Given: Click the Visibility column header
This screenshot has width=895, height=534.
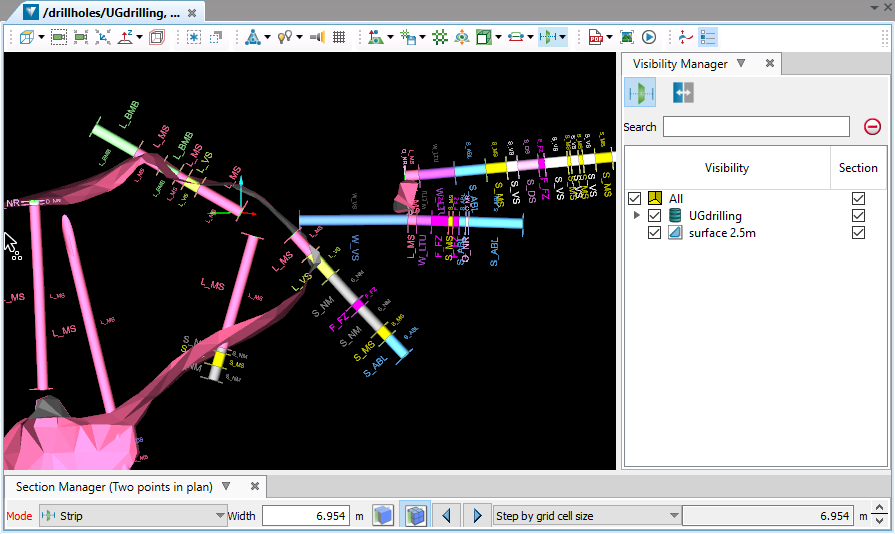Looking at the screenshot, I should point(726,168).
